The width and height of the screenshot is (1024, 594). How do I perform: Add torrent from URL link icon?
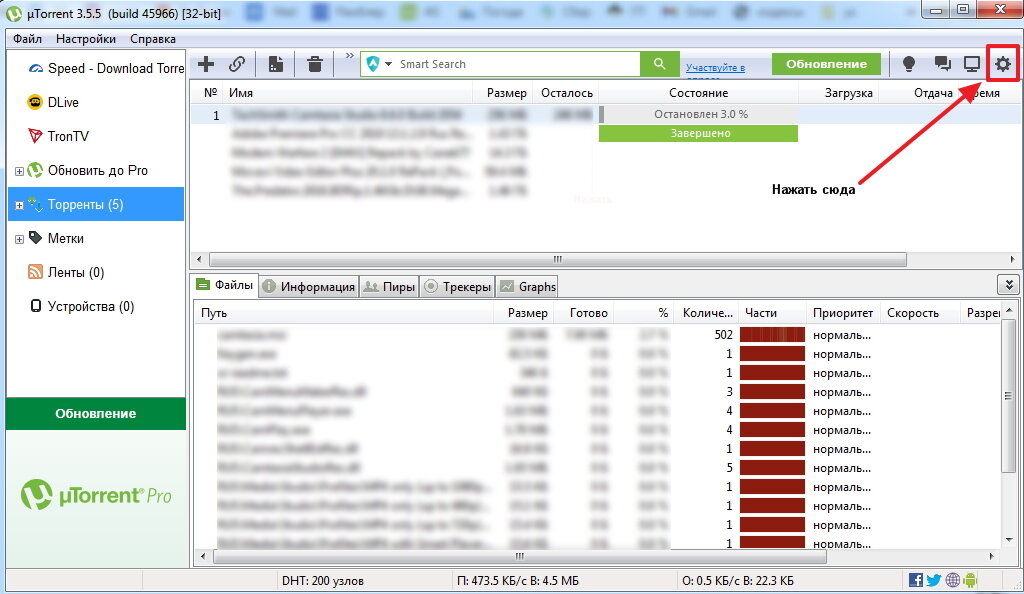236,64
